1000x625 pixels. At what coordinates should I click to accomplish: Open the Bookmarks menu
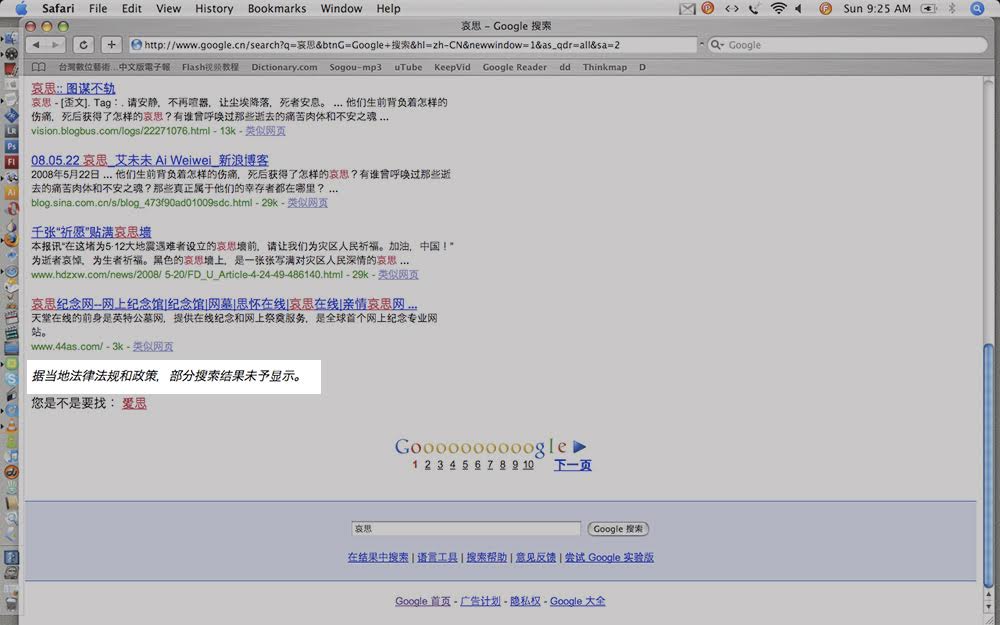tap(277, 8)
